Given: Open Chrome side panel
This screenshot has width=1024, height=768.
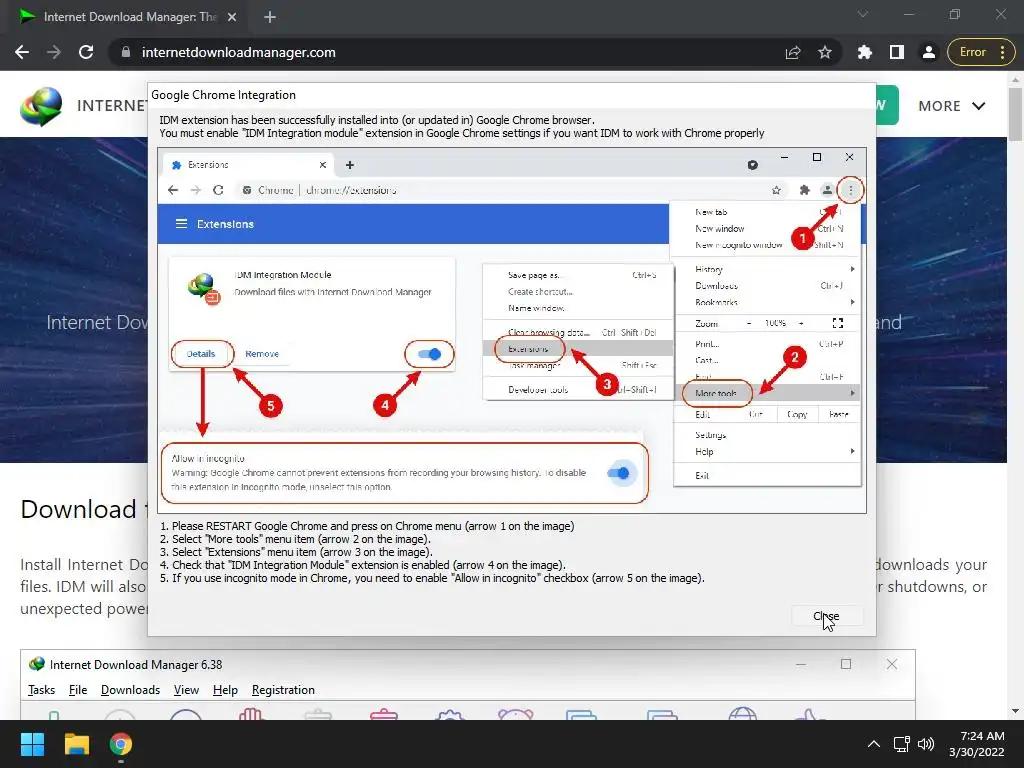Looking at the screenshot, I should point(897,52).
